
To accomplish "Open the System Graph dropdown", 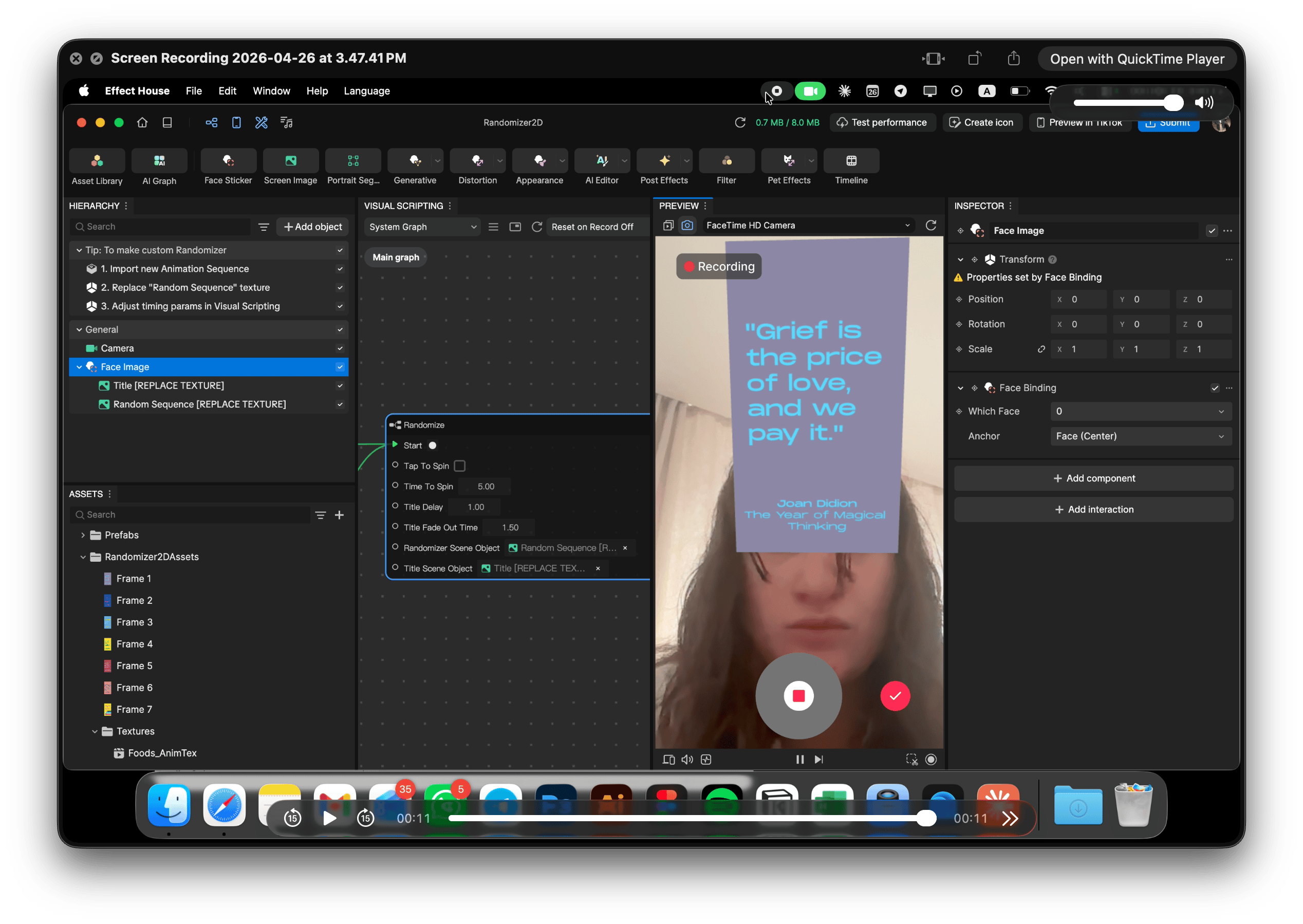I will (422, 227).
